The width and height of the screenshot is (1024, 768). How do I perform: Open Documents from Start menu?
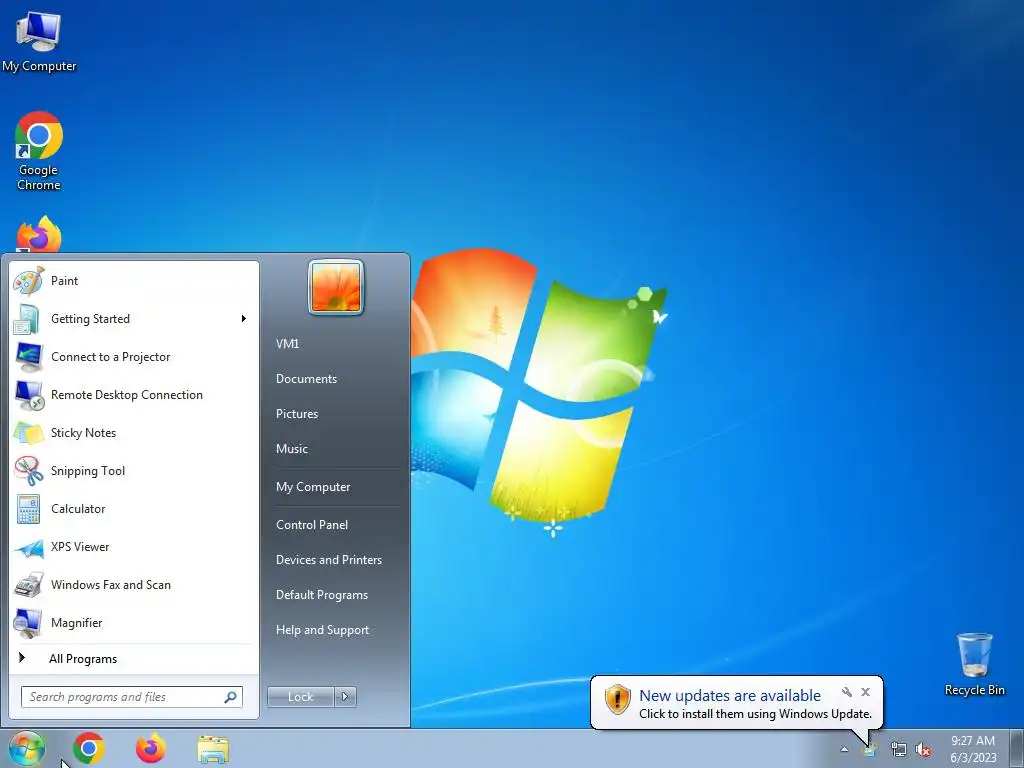[306, 379]
